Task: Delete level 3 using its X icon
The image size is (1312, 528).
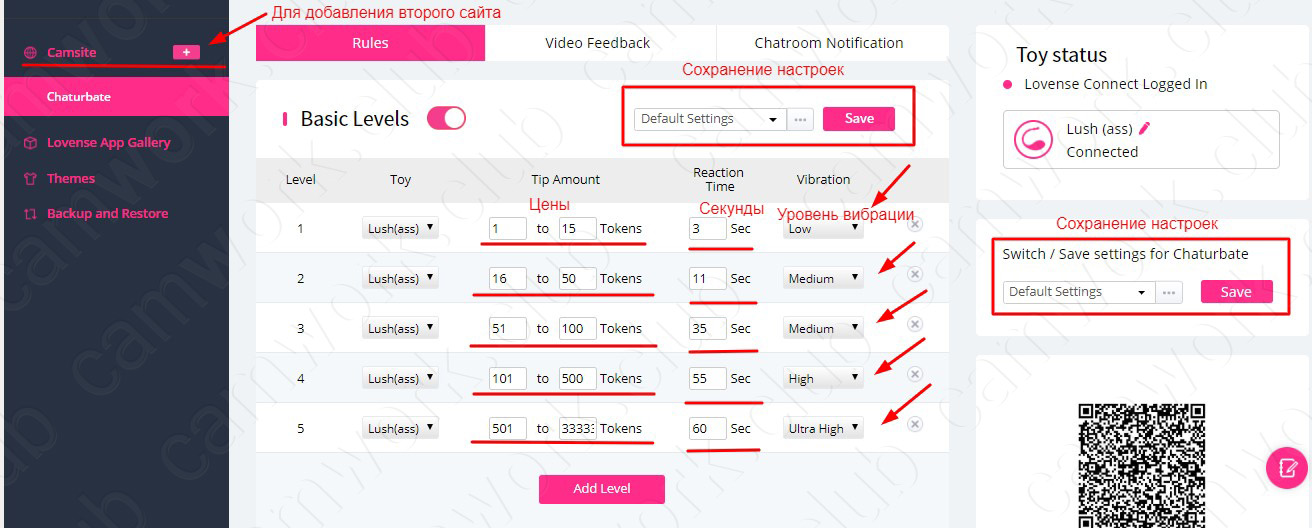Action: coord(914,324)
